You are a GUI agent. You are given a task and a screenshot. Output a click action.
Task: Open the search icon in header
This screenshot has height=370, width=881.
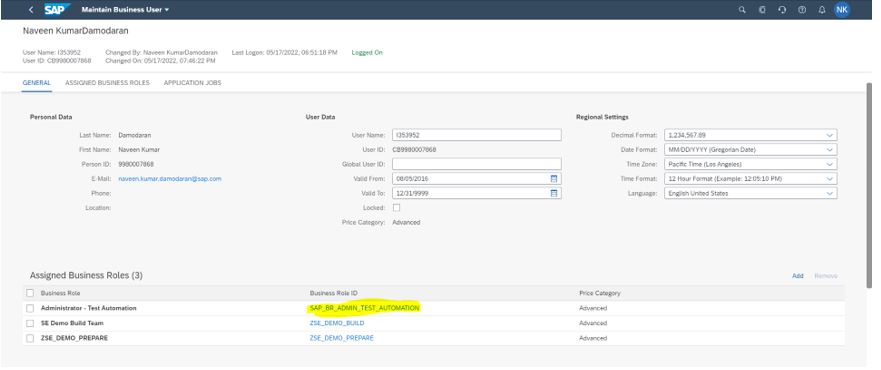coord(742,10)
